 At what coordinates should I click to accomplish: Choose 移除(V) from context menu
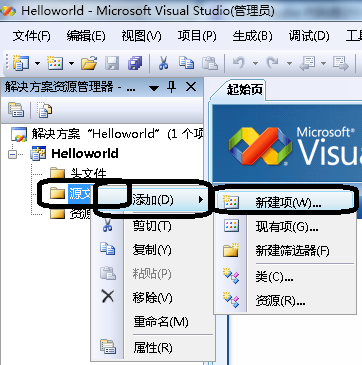pos(152,297)
